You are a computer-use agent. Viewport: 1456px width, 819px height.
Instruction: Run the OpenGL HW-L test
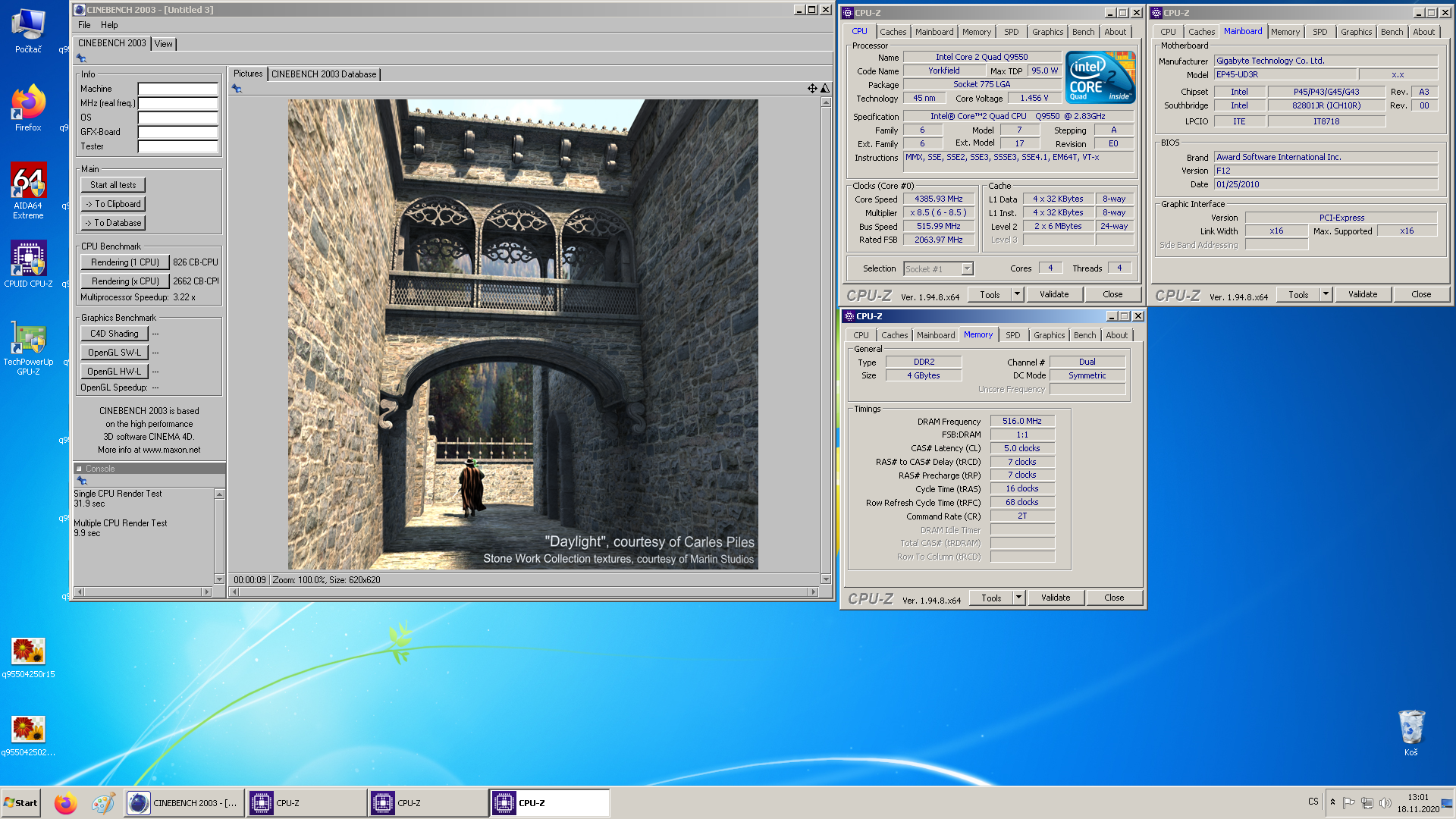click(115, 372)
